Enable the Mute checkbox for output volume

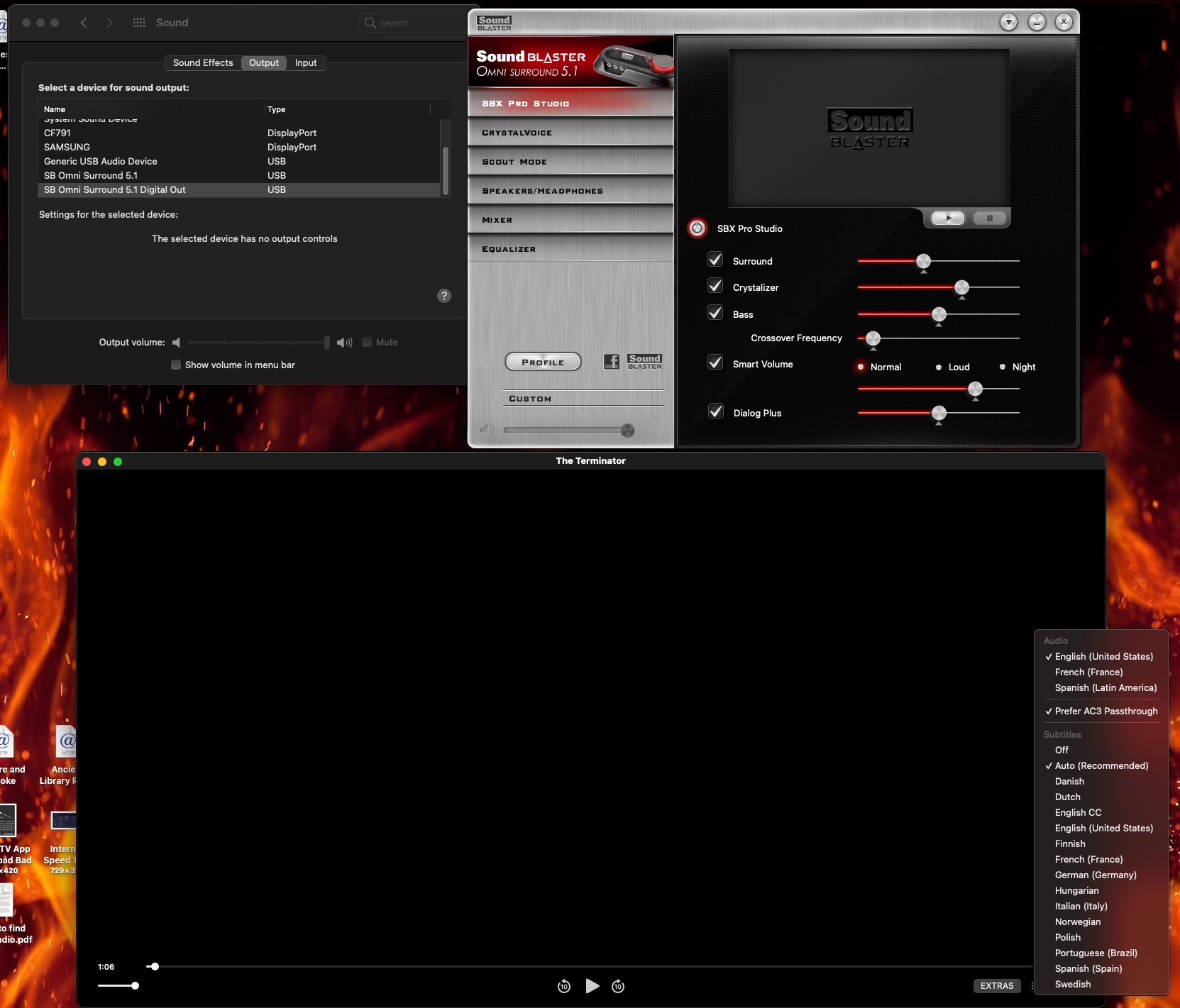pos(367,342)
